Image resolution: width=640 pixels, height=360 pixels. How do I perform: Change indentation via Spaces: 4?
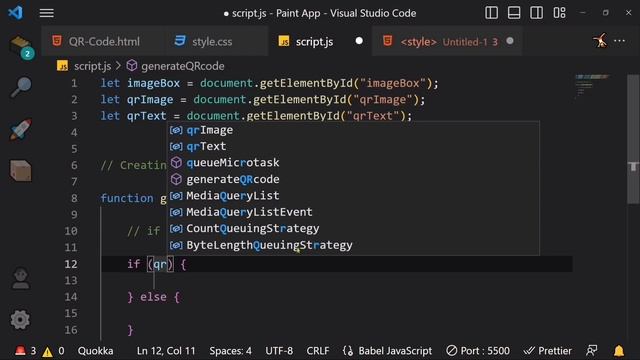coord(231,351)
